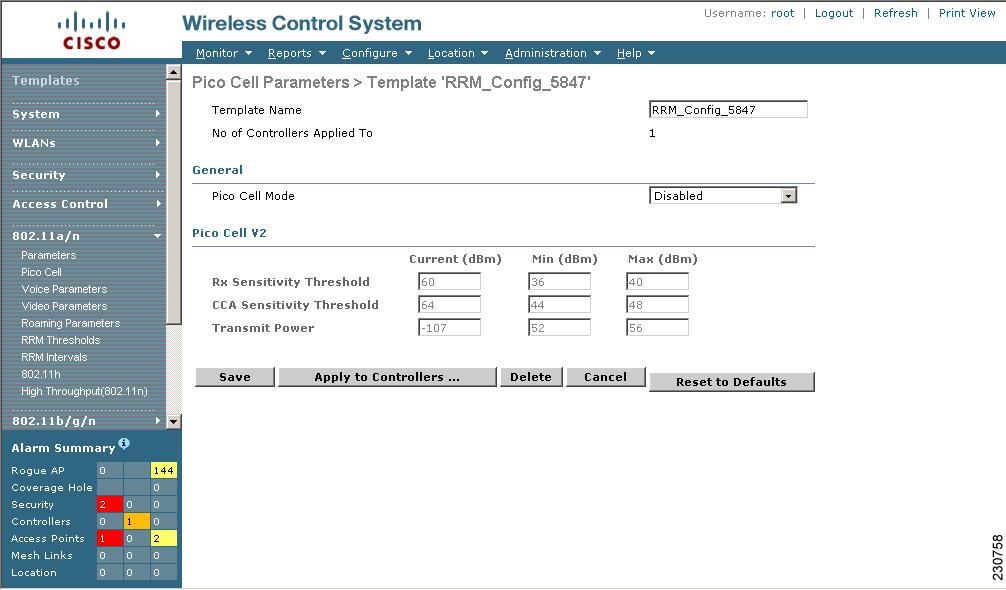This screenshot has width=1006, height=590.
Task: Open Video Parameters in the sidebar
Action: (x=64, y=306)
